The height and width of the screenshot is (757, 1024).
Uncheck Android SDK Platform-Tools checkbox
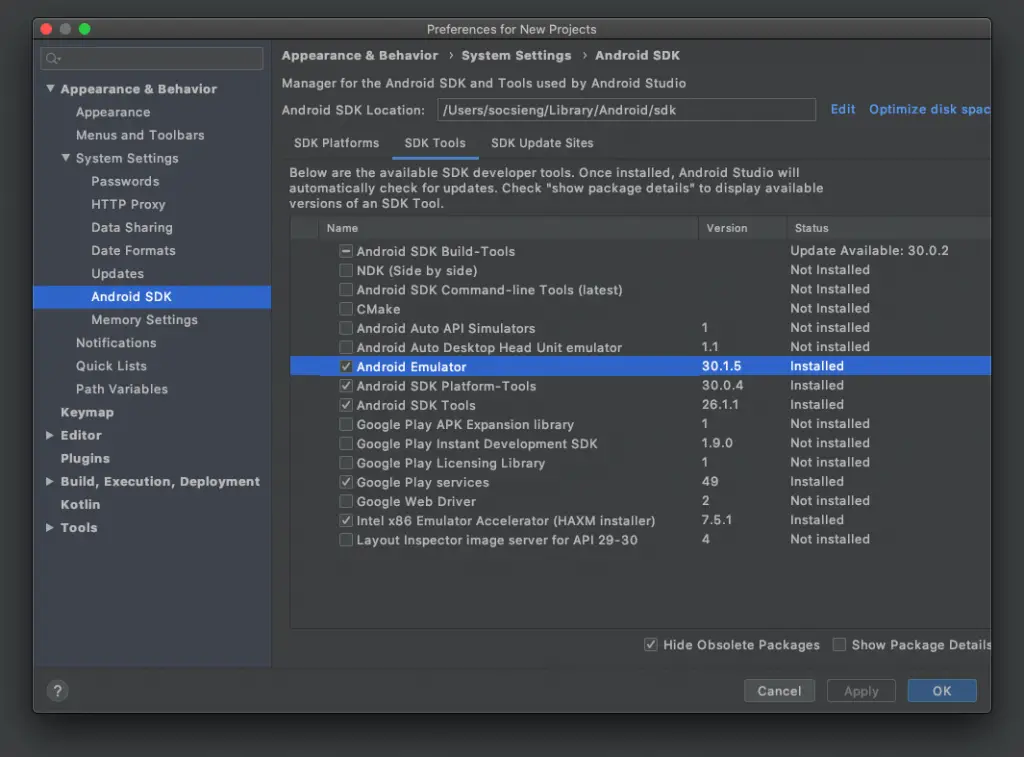point(345,386)
